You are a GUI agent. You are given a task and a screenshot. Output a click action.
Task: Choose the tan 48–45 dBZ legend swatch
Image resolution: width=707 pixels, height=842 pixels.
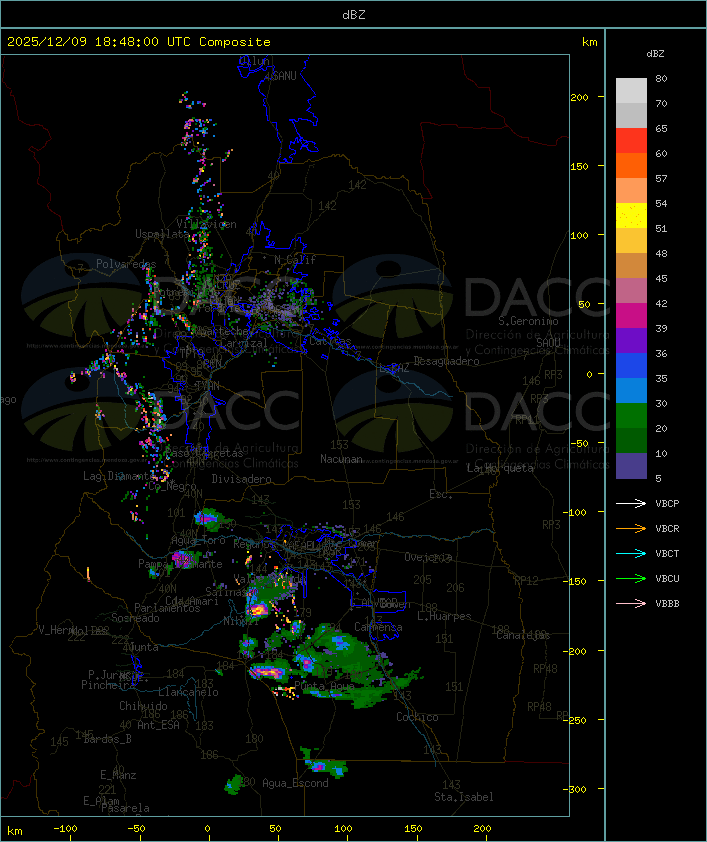(x=631, y=266)
